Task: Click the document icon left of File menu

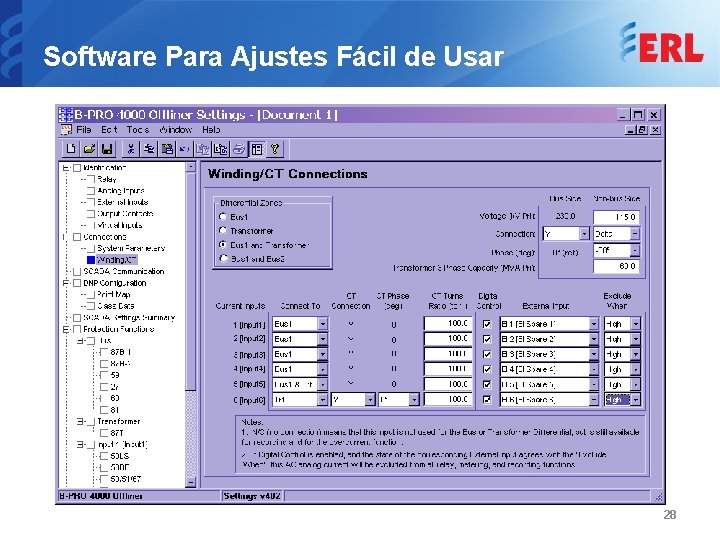Action: [x=66, y=129]
